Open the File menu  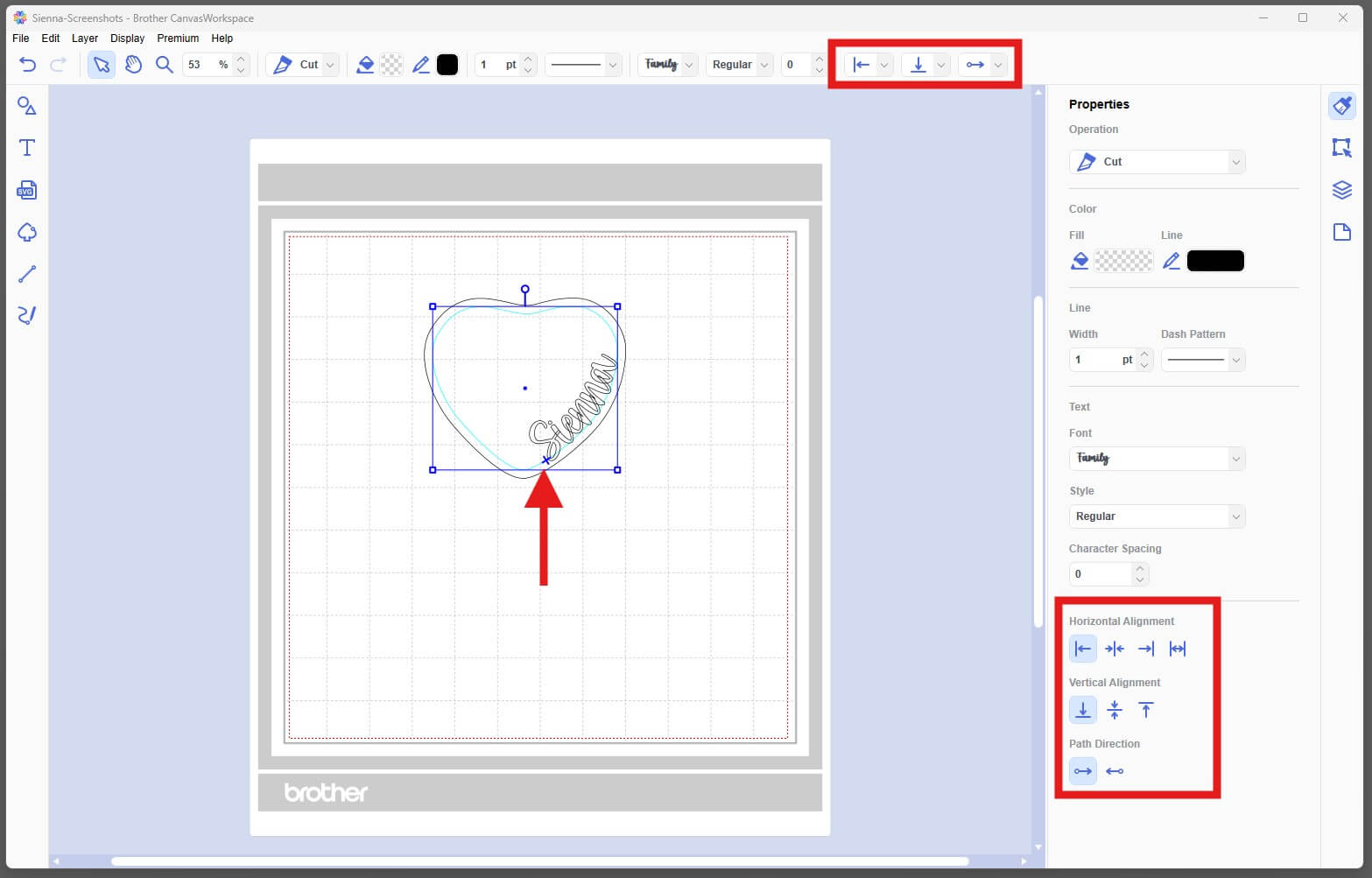[x=21, y=39]
